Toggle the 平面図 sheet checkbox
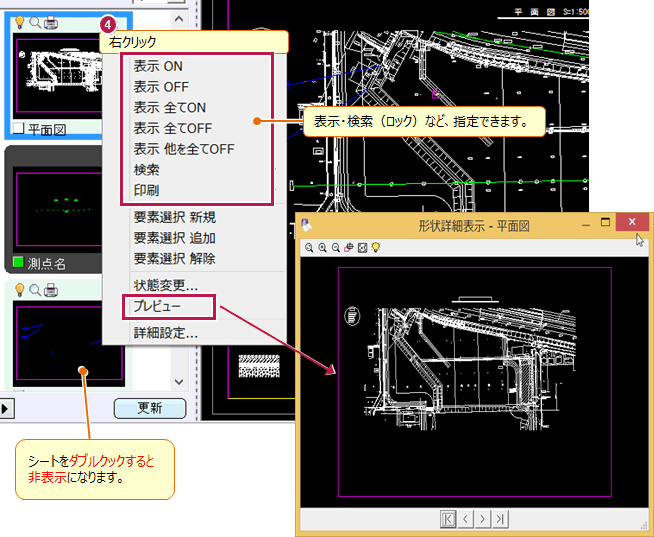Screen dimensions: 654x537 (18, 129)
